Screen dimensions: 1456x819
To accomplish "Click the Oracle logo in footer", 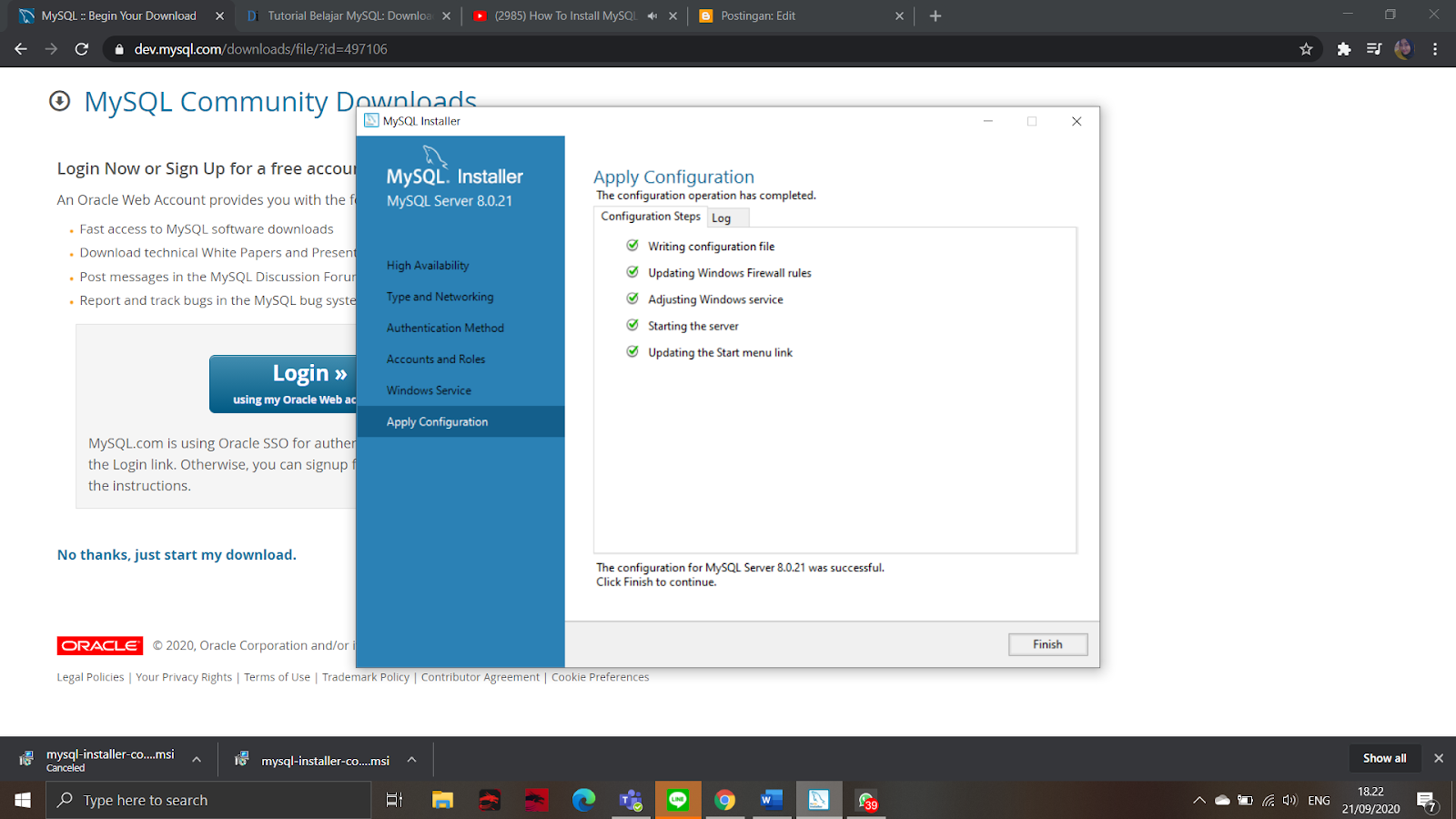I will click(x=100, y=645).
